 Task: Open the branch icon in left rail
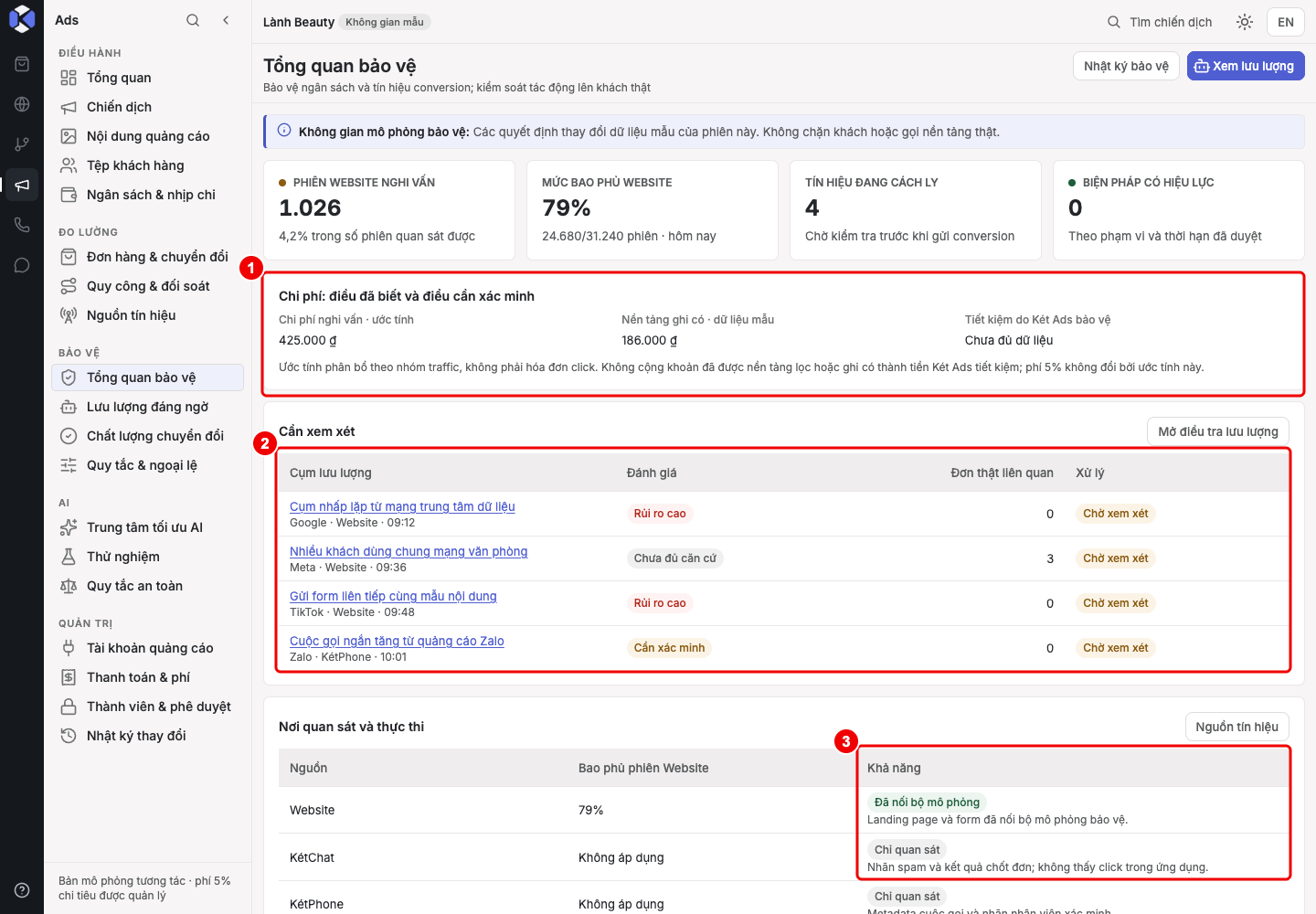(22, 144)
